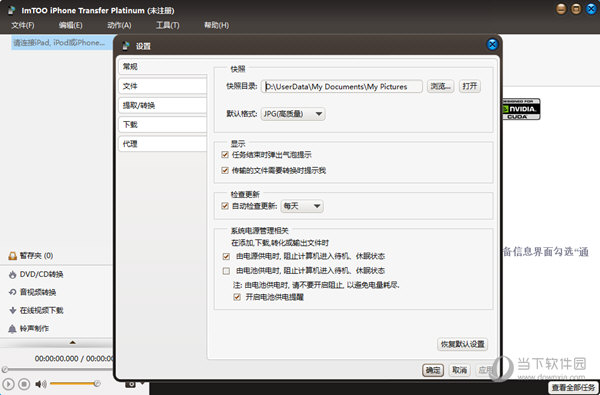This screenshot has height=395, width=600.
Task: Click the 在线视频下載 arrow icon
Action: click(13, 310)
